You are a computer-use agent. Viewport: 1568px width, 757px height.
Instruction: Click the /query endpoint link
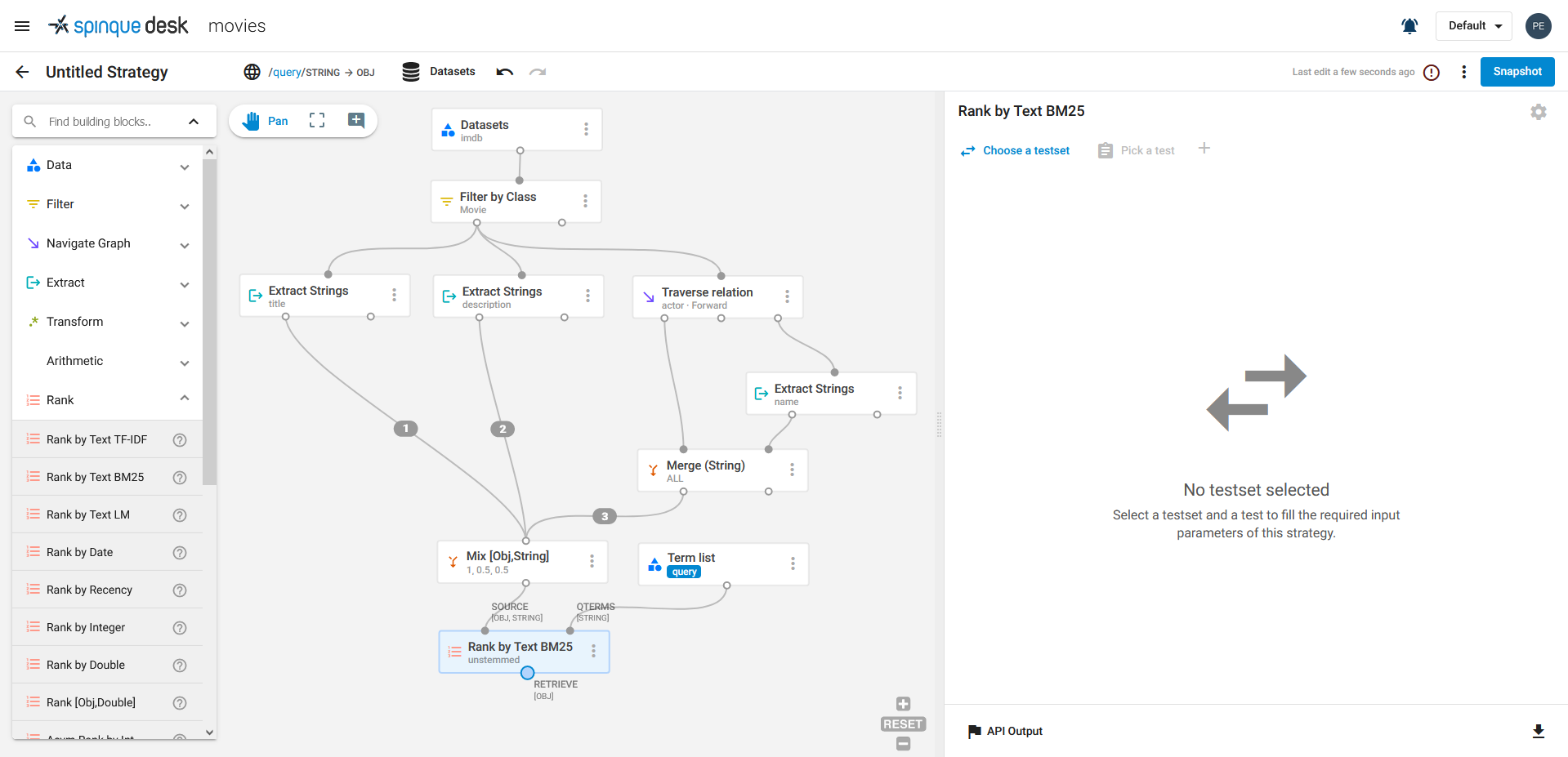tap(285, 72)
